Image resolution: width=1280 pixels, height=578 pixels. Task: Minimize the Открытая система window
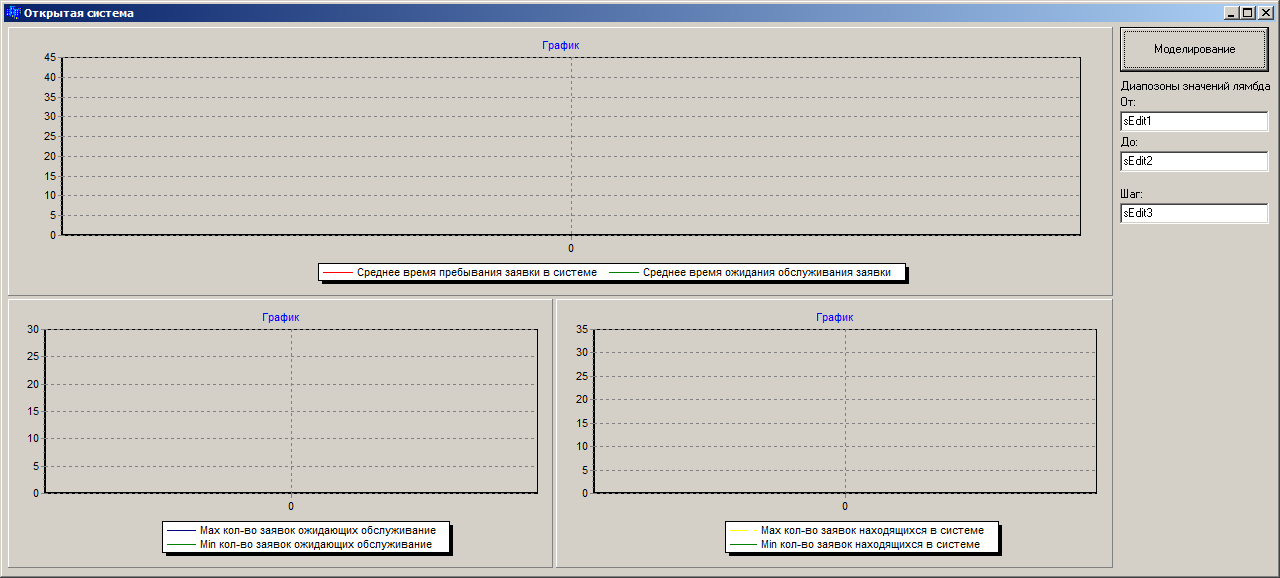pos(1230,13)
